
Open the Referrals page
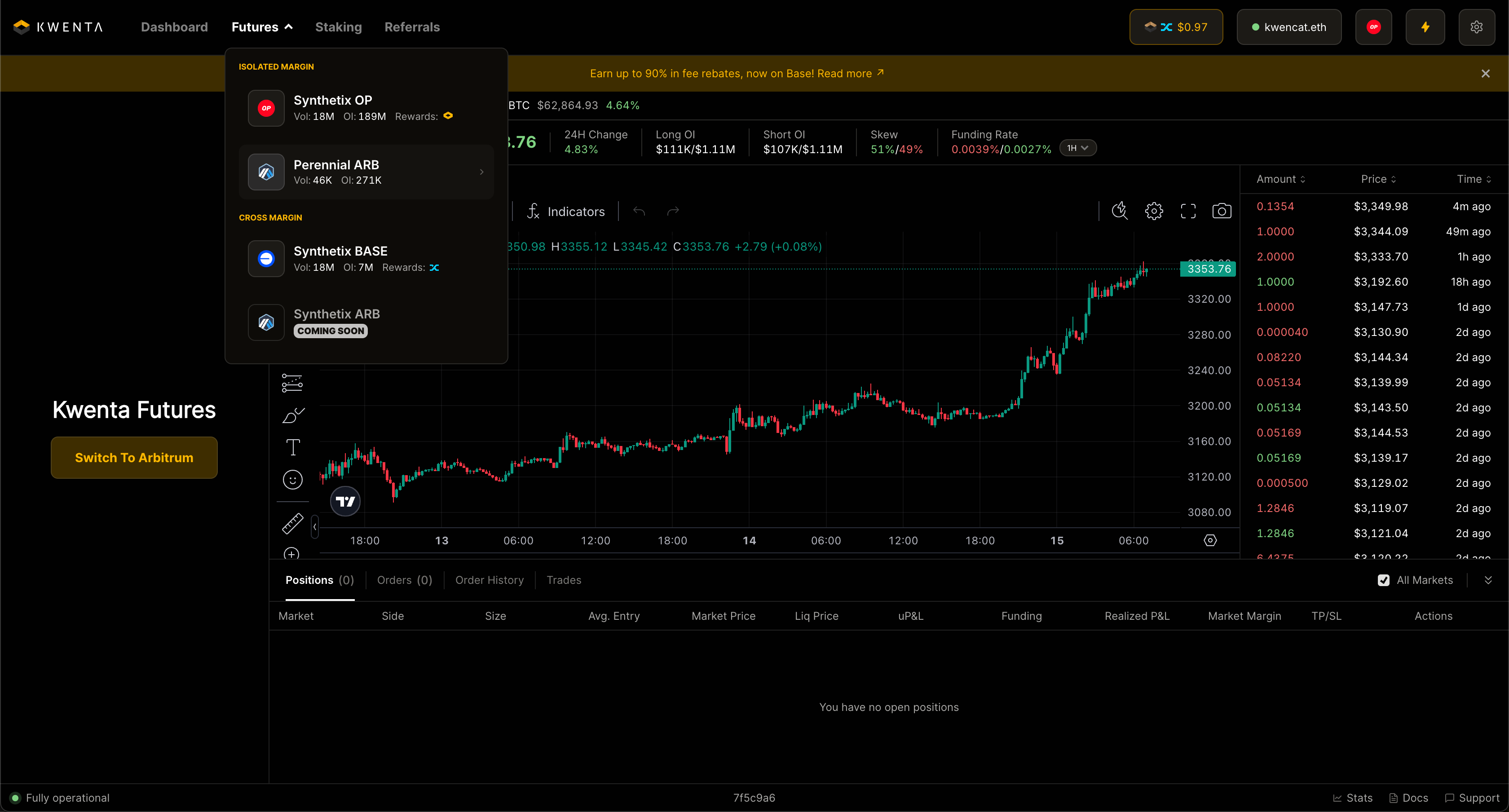412,27
